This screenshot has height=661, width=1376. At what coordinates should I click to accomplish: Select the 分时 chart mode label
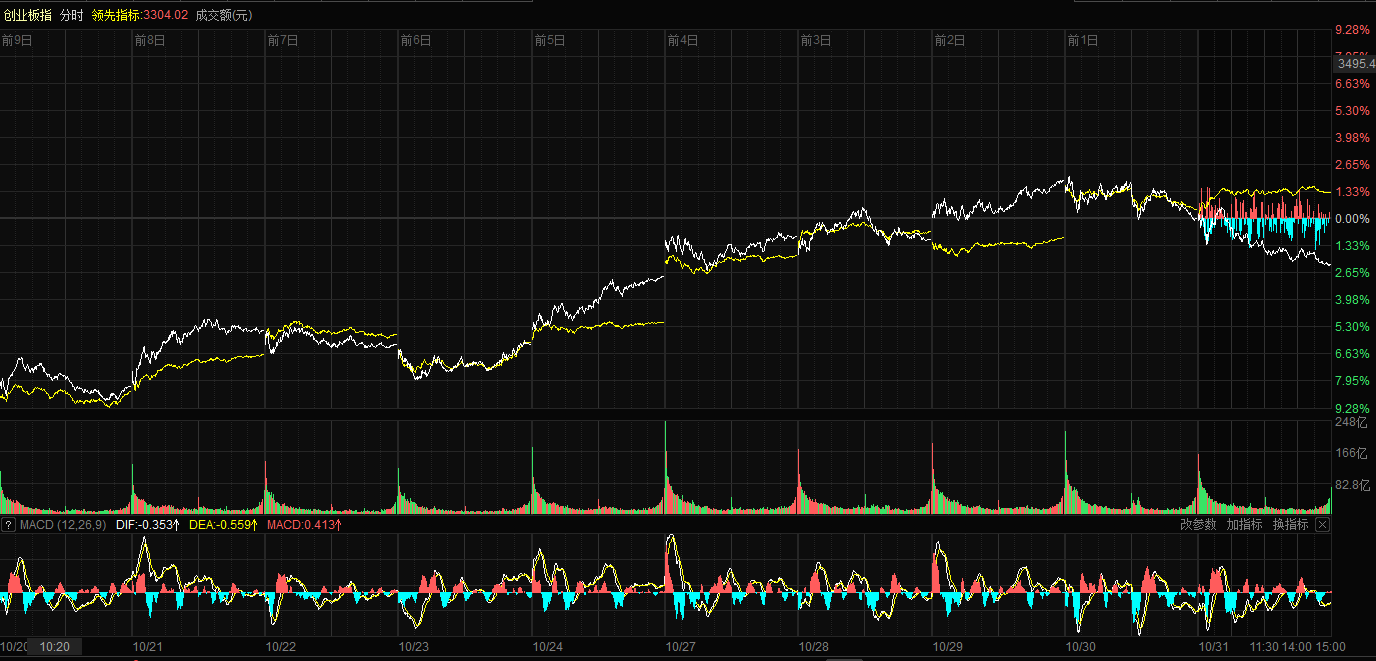tap(72, 15)
